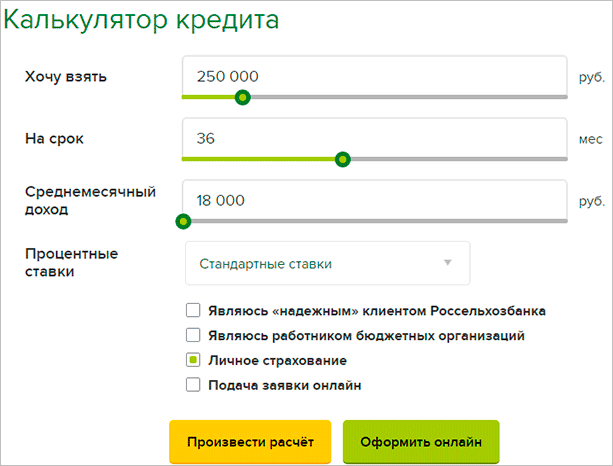Click the Оформить онлайн button
The height and width of the screenshot is (466, 613).
click(420, 441)
